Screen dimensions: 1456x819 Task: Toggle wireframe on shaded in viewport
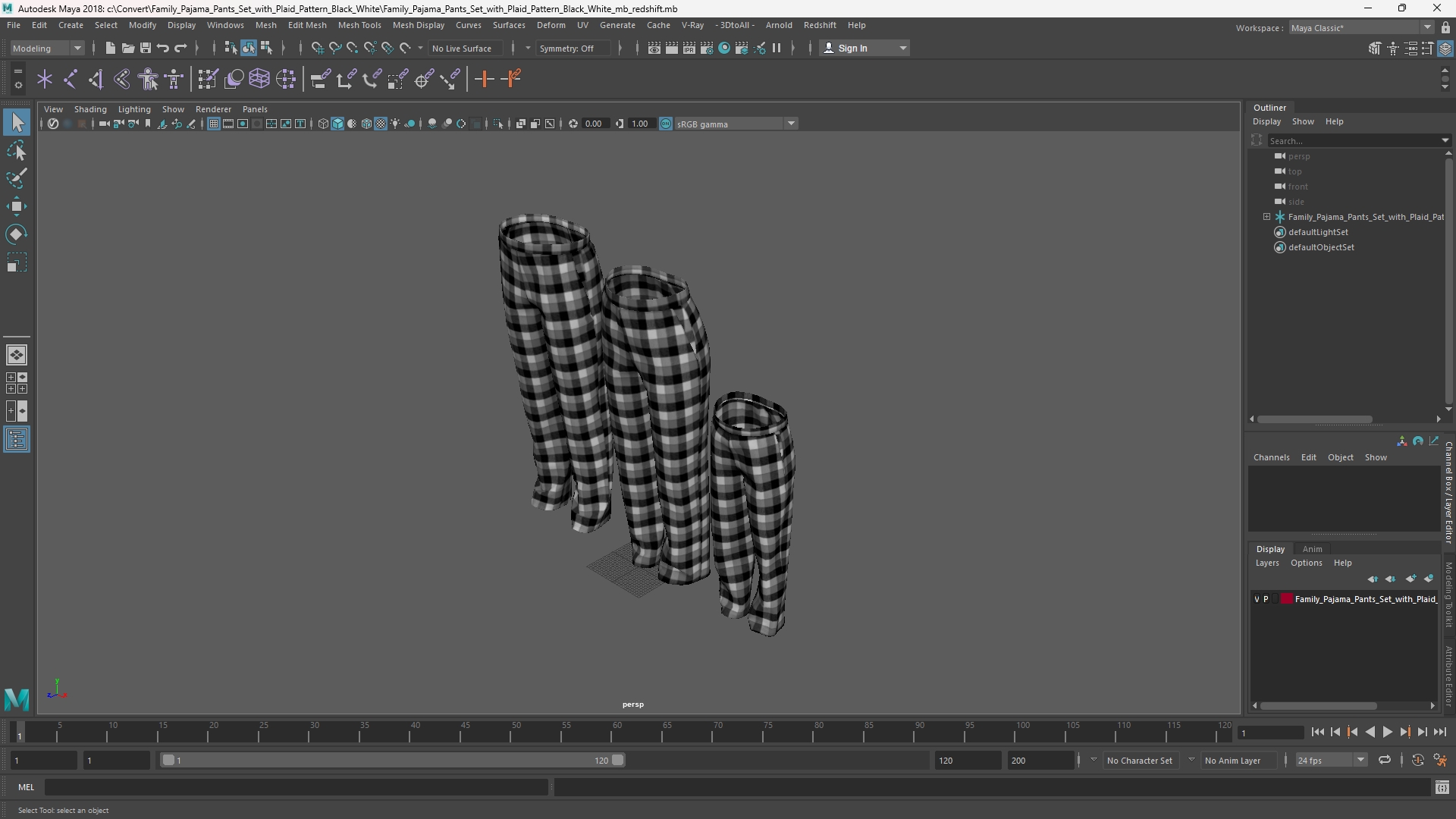pos(366,124)
